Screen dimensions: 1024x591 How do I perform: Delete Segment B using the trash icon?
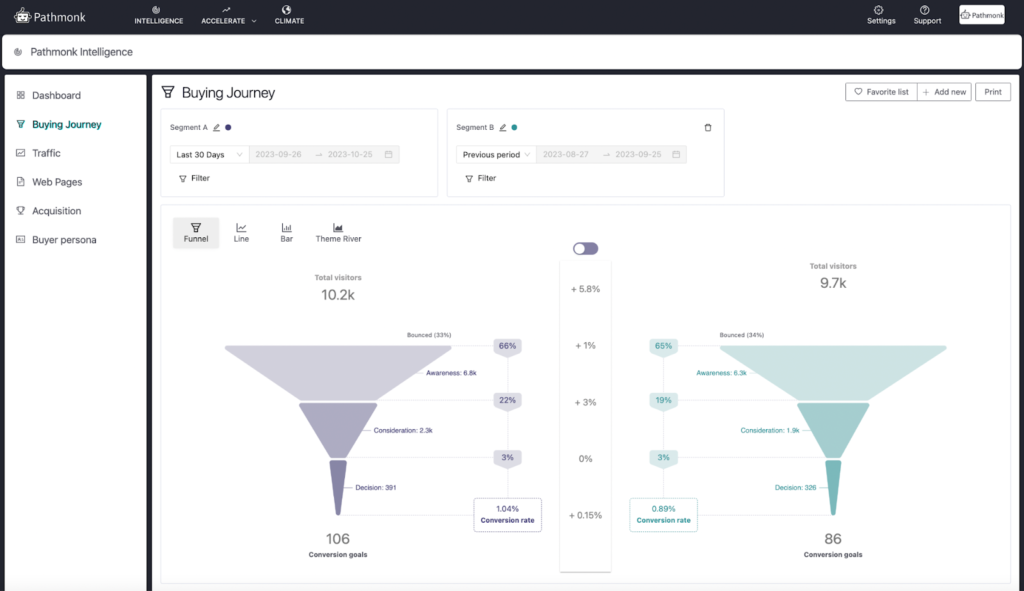coord(708,127)
